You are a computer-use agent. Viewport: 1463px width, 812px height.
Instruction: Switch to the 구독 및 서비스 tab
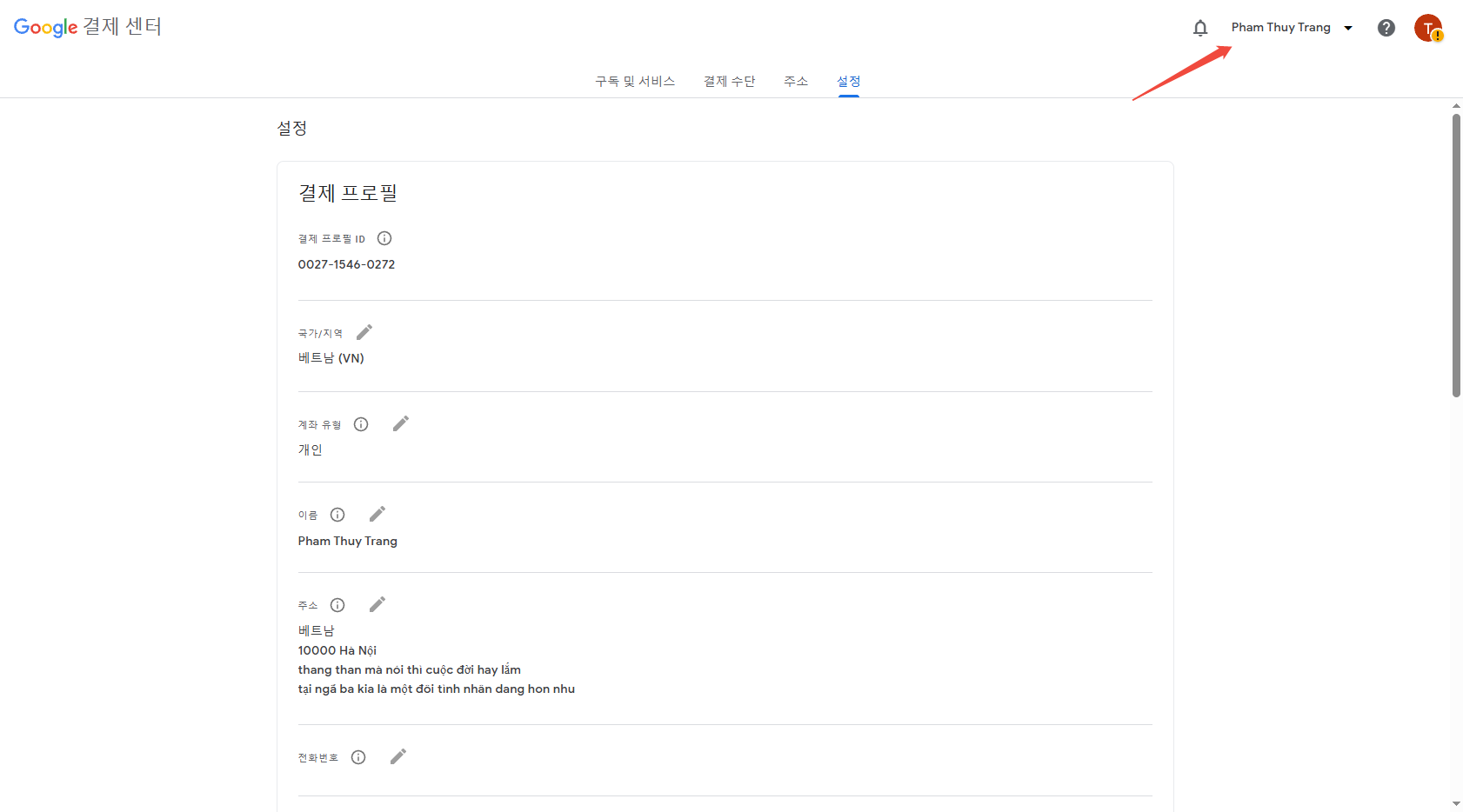[x=635, y=81]
